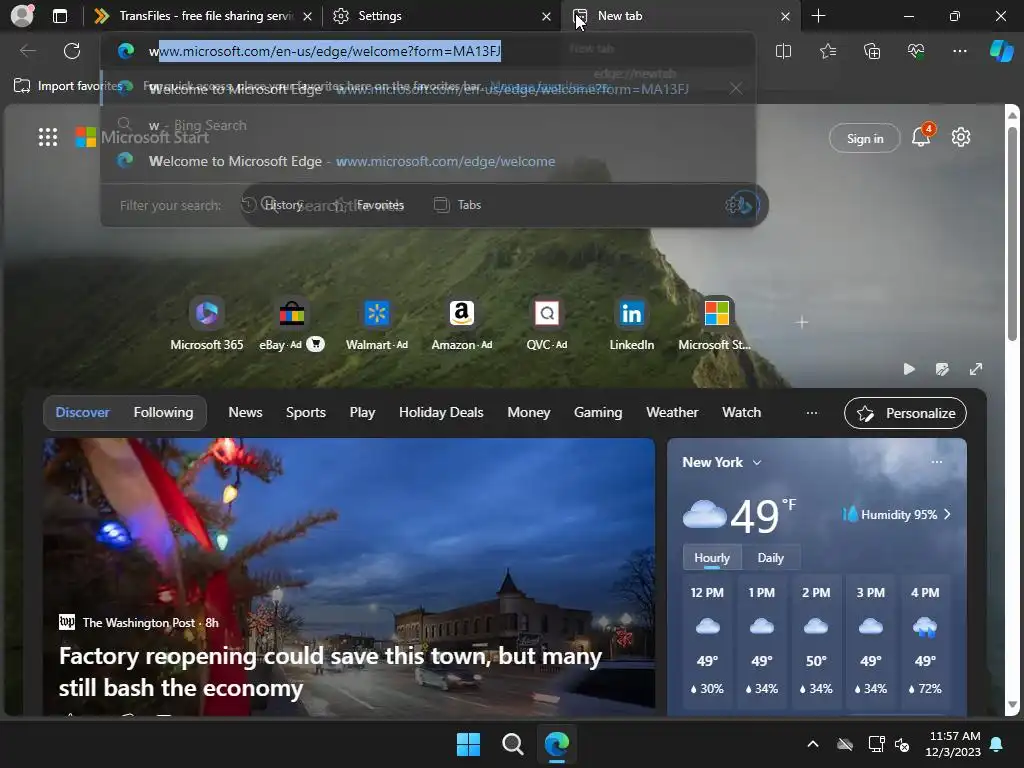Screen dimensions: 1024x768
Task: Filter search by History
Action: tap(272, 205)
